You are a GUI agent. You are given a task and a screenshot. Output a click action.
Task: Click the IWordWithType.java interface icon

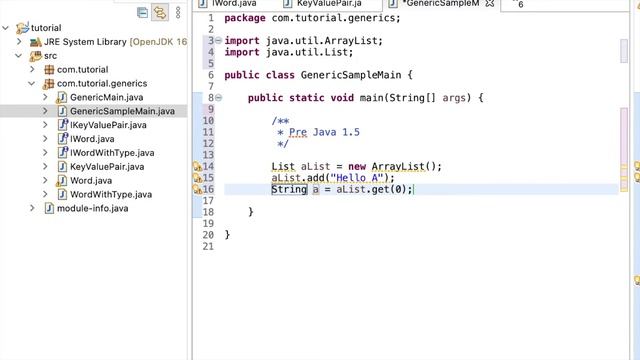pyautogui.click(x=62, y=152)
